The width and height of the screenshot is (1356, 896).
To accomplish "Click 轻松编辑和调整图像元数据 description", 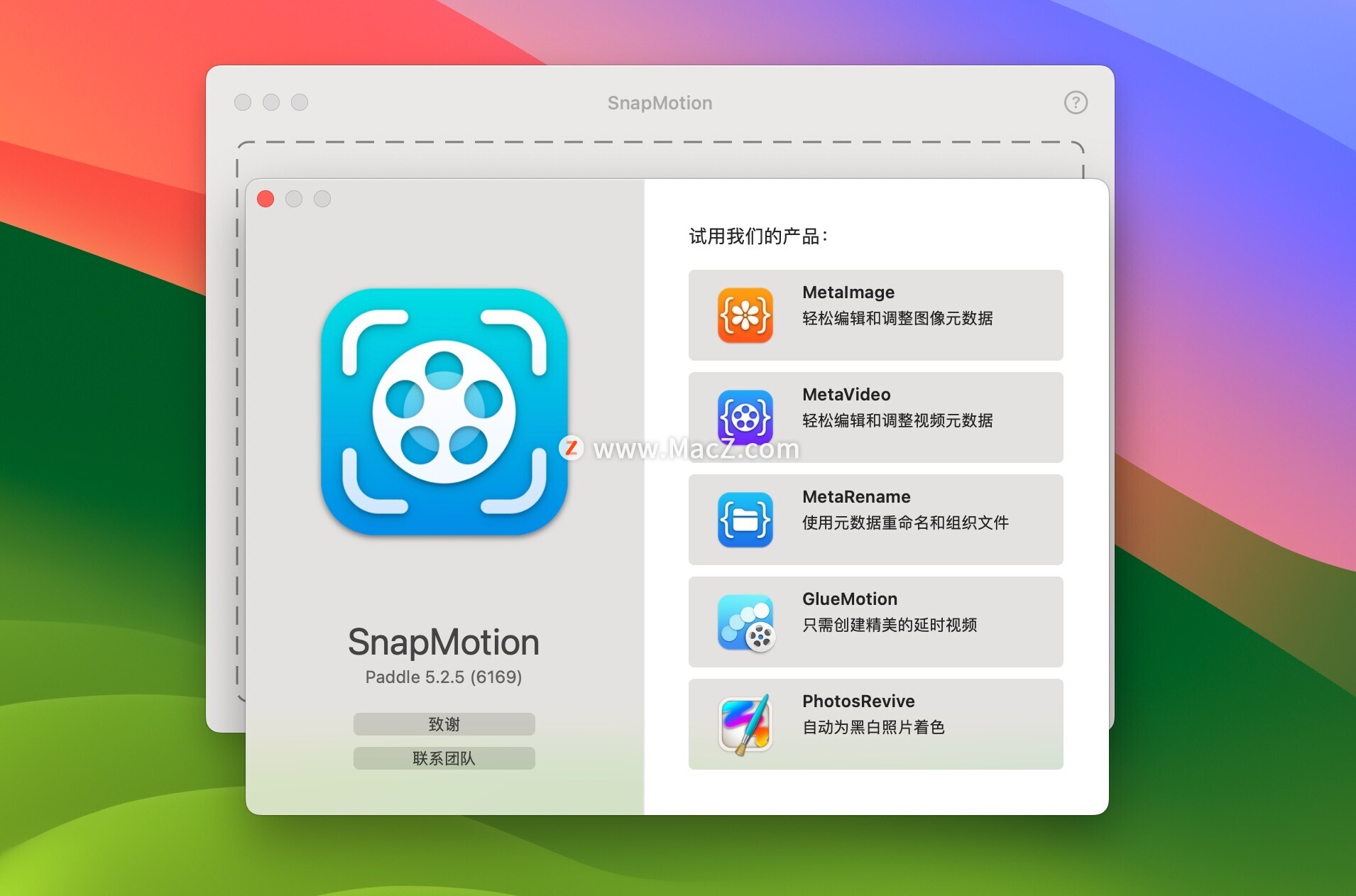I will pyautogui.click(x=897, y=318).
